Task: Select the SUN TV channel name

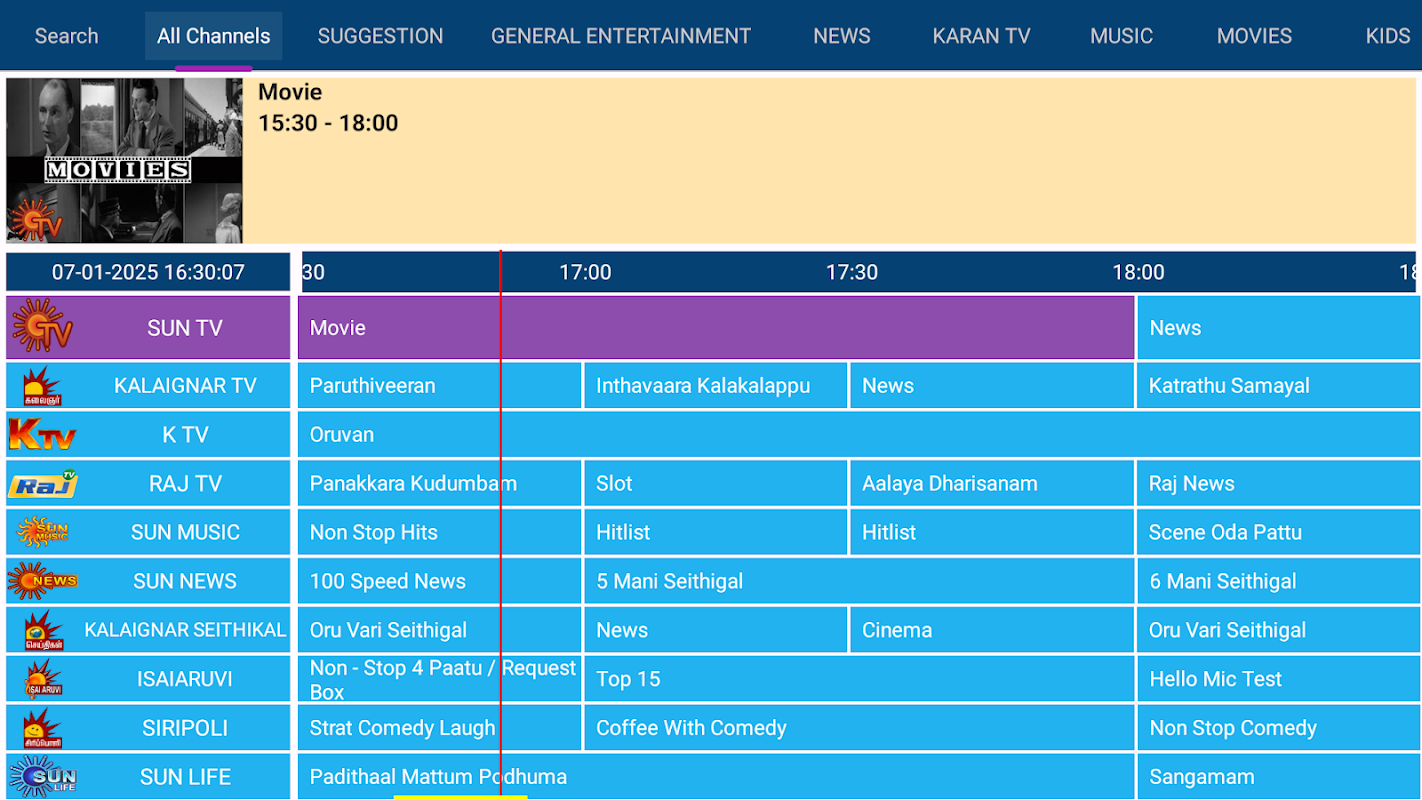Action: coord(185,328)
